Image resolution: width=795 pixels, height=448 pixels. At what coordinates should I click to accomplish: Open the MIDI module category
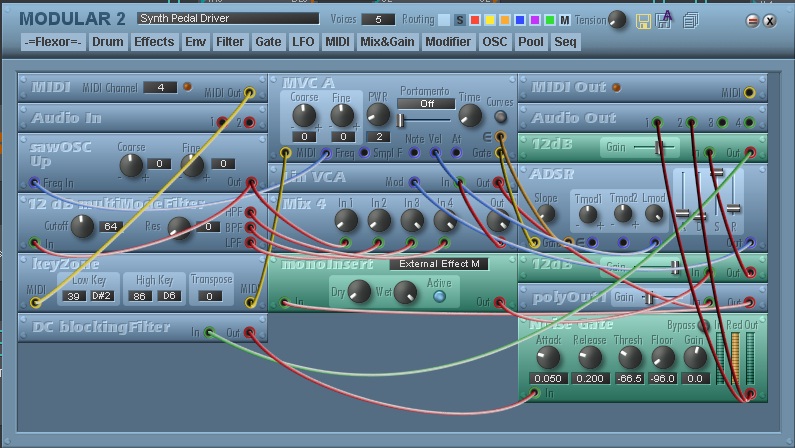[337, 42]
